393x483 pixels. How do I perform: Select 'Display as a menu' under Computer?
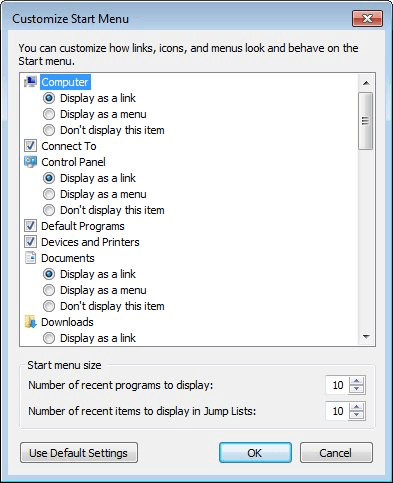[x=49, y=114]
